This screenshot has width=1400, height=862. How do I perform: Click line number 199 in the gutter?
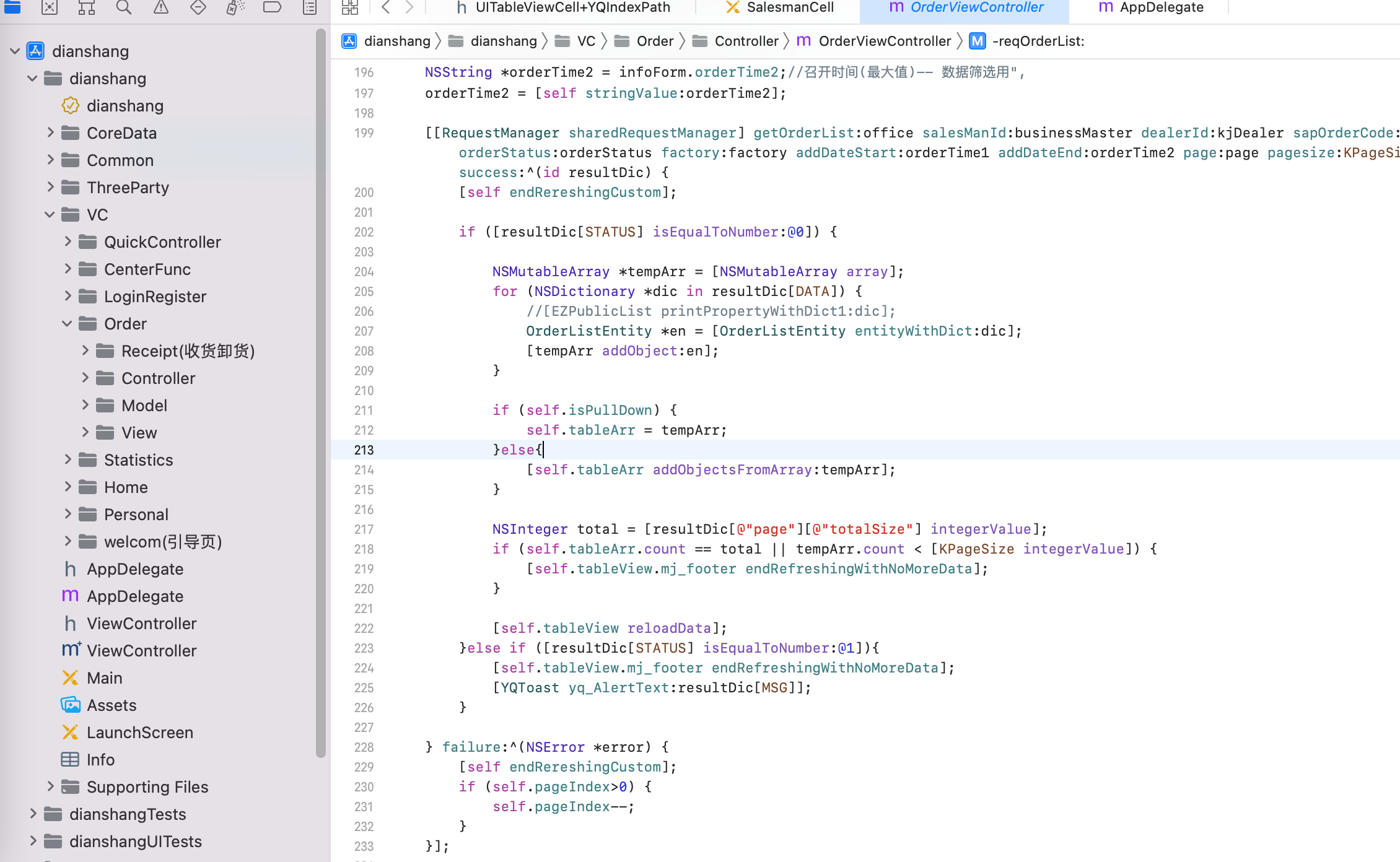(x=364, y=133)
